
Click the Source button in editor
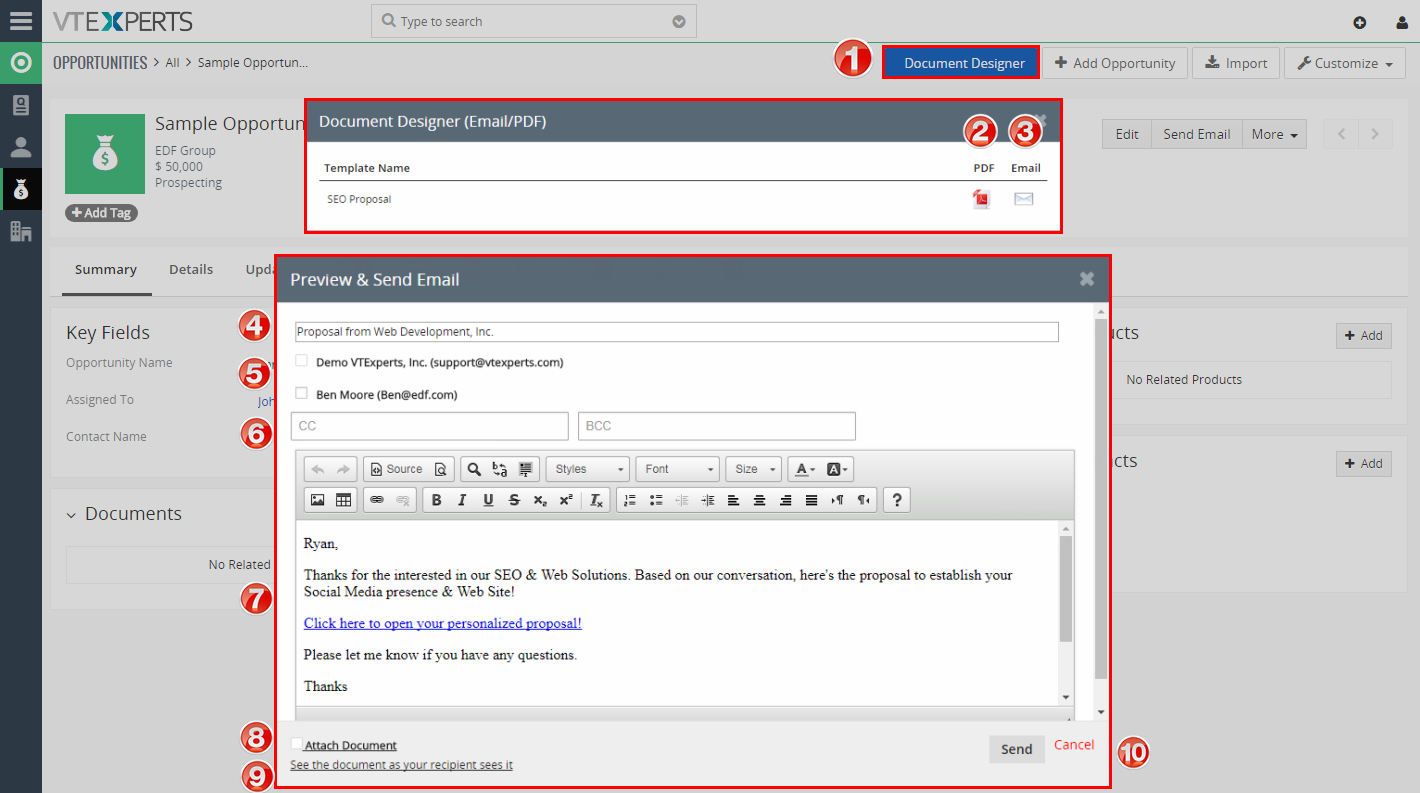click(395, 469)
